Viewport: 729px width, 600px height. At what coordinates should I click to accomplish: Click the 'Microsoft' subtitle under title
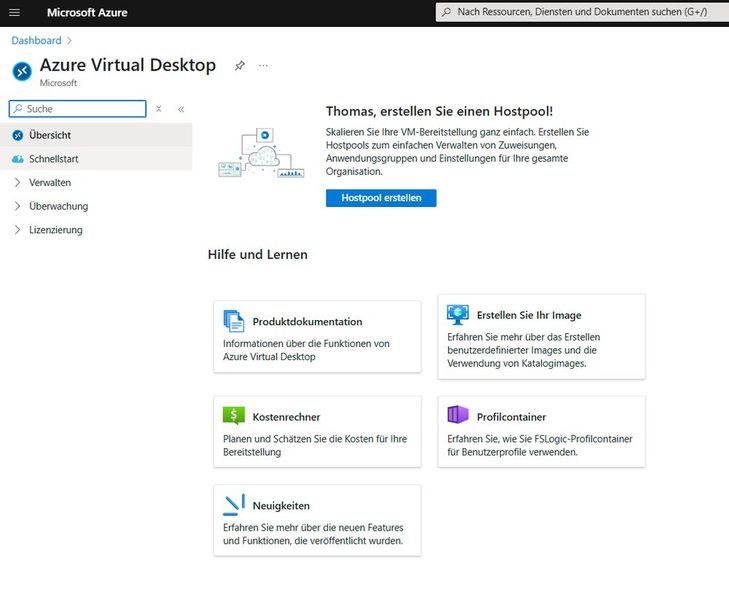(58, 83)
